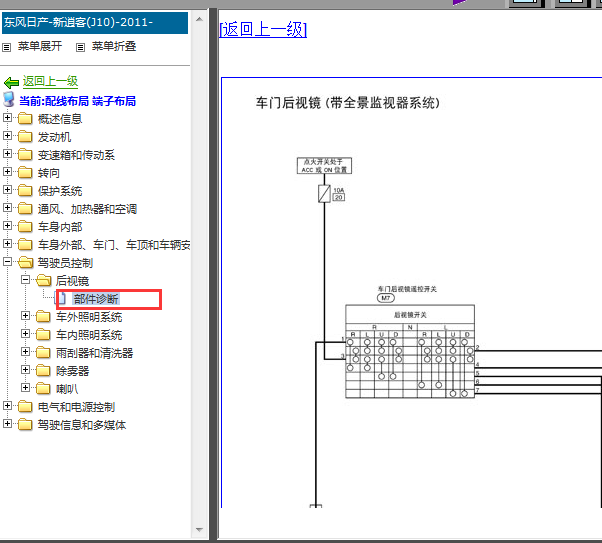602x543 pixels.
Task: Expand the 转向 tree node
Action: pyautogui.click(x=7, y=172)
